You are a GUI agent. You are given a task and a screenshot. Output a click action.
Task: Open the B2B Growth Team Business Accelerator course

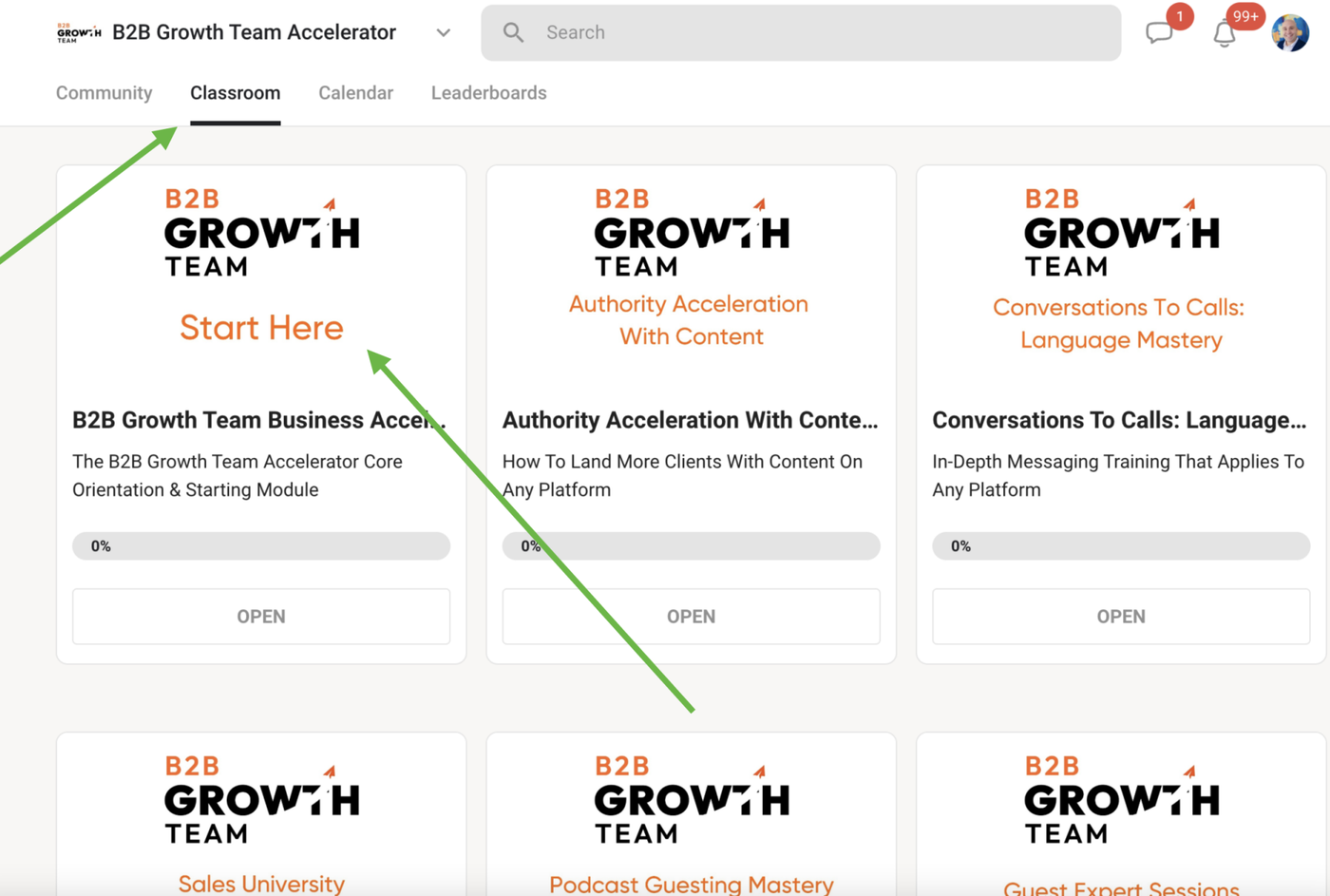[x=261, y=617]
